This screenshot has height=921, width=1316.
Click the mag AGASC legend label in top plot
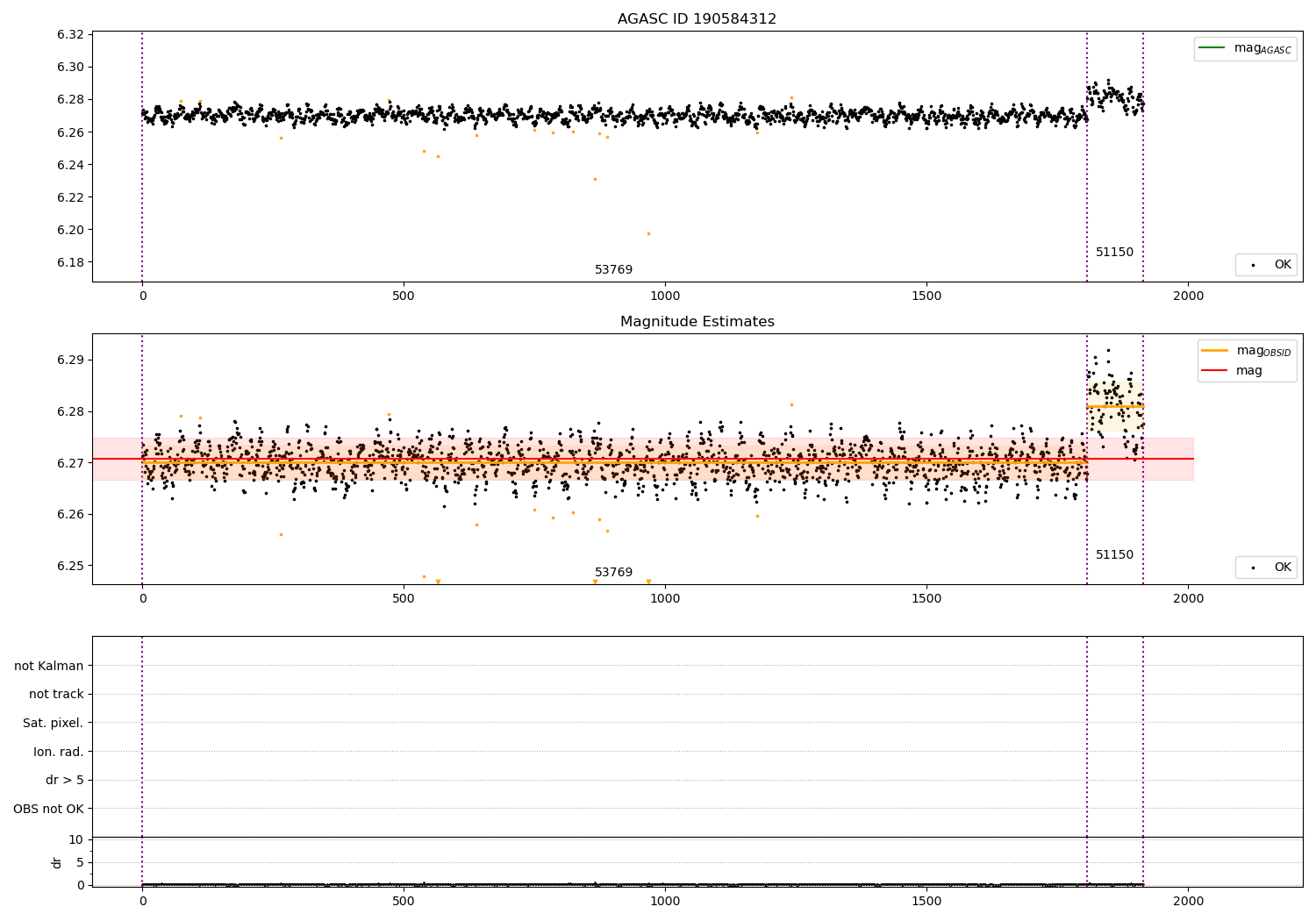[1262, 49]
